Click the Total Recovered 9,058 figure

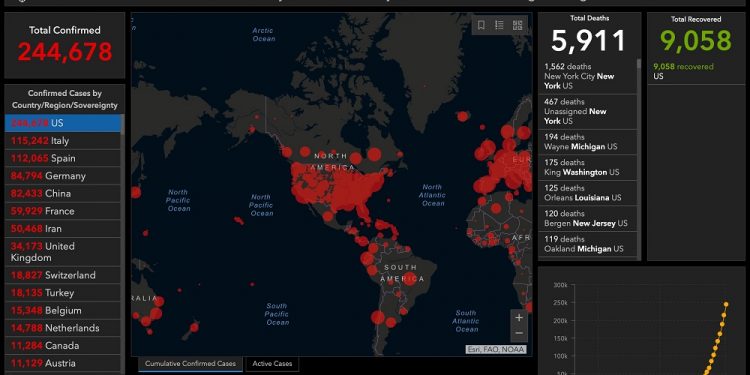click(x=696, y=40)
